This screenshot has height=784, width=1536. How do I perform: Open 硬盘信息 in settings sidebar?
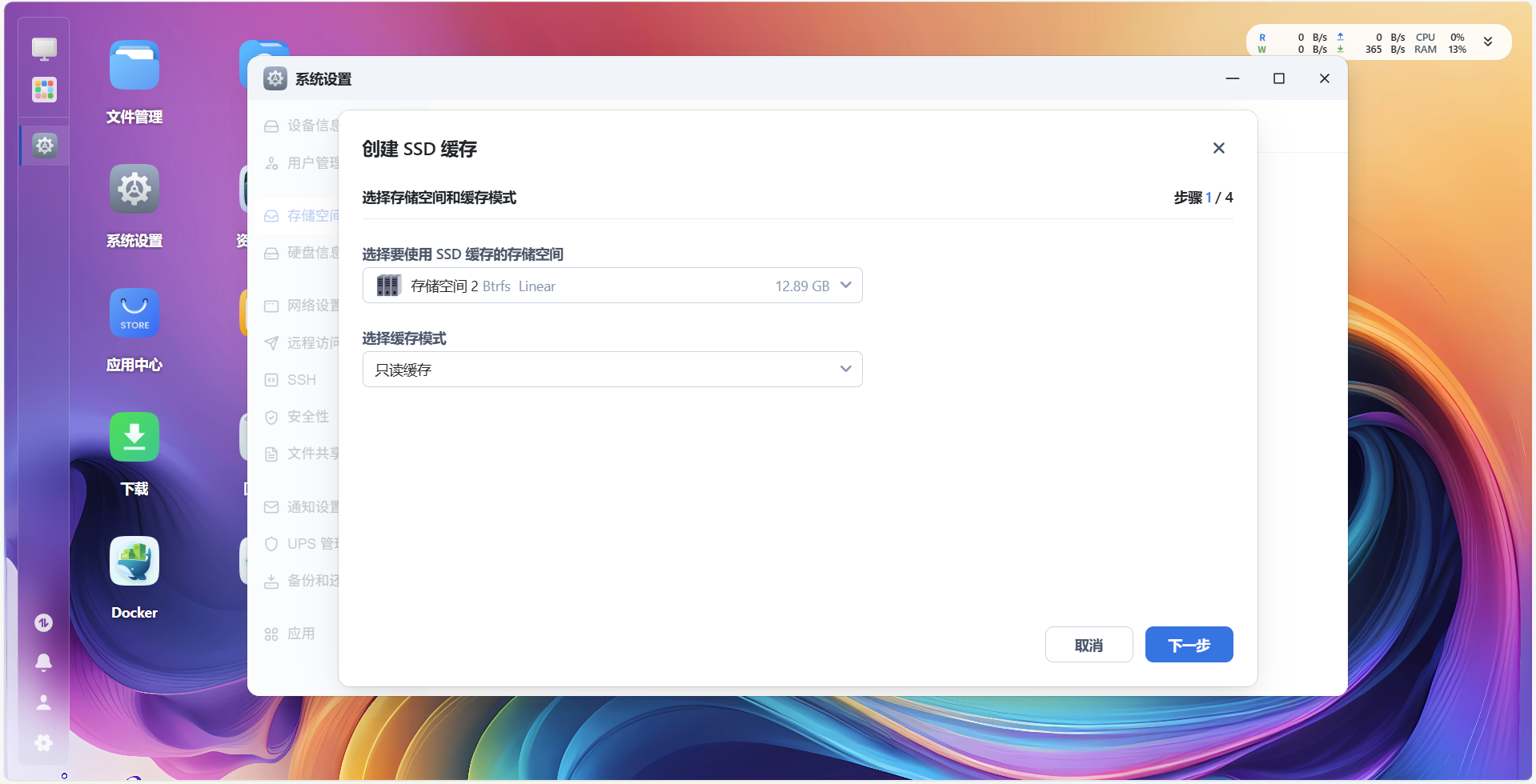coord(302,253)
